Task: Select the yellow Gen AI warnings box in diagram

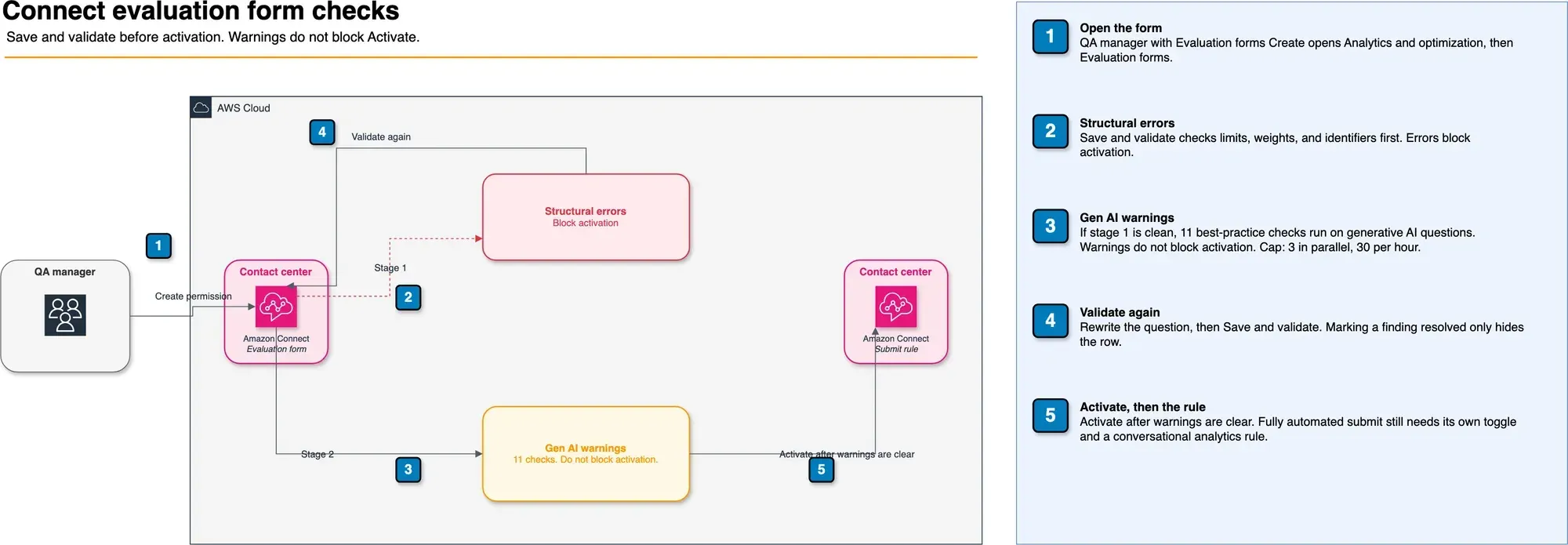Action: click(586, 454)
